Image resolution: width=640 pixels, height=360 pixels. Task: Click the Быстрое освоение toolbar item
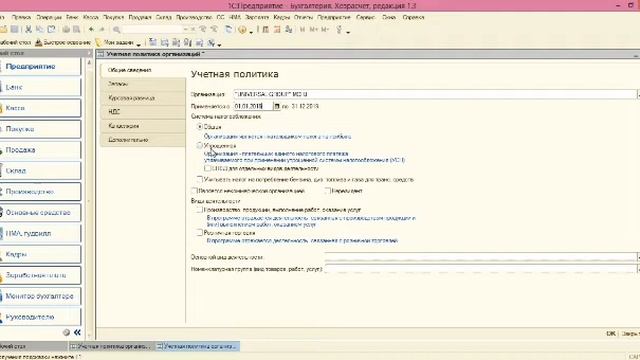tap(63, 42)
